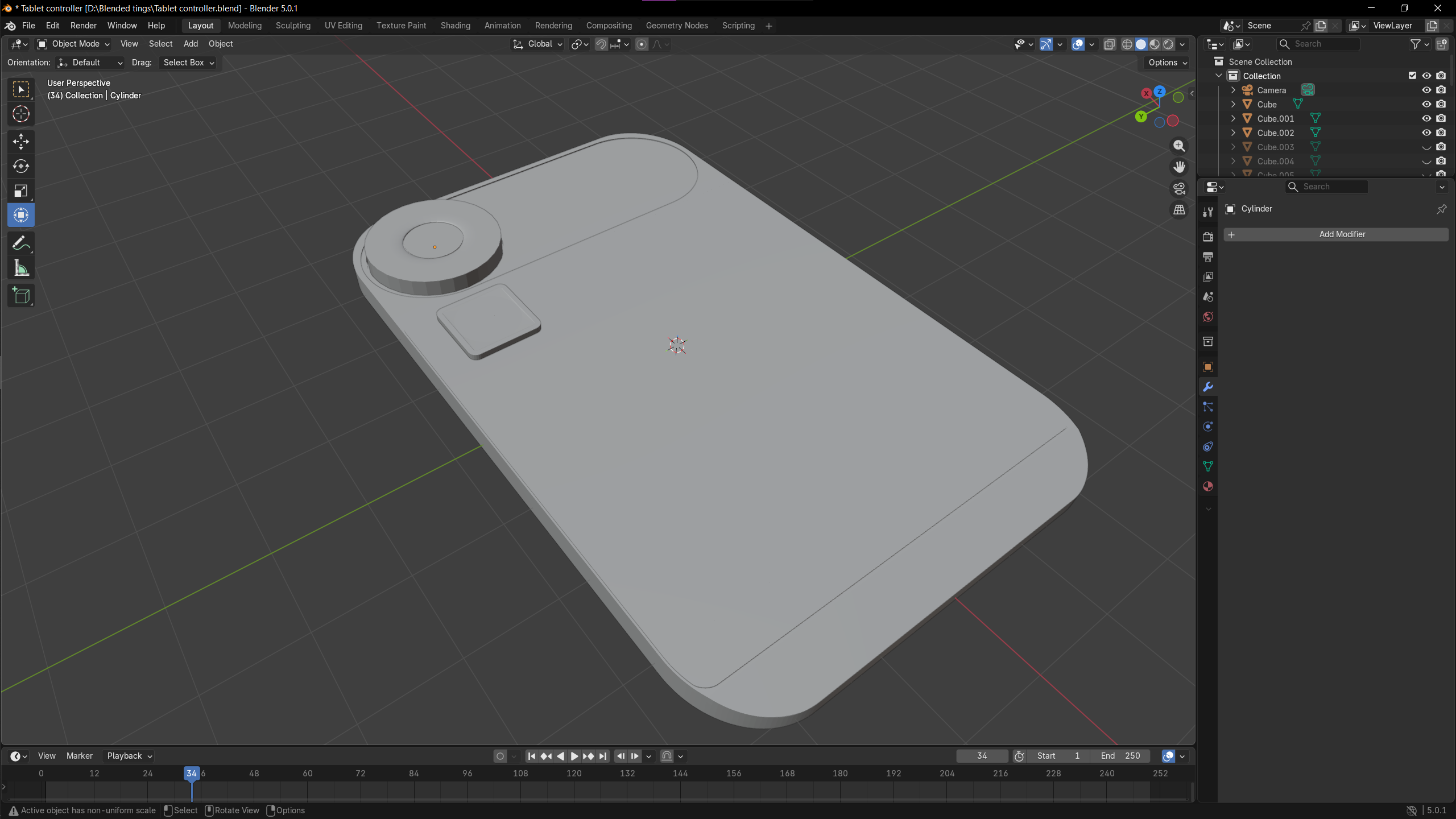Select the Measure tool

coord(21,268)
